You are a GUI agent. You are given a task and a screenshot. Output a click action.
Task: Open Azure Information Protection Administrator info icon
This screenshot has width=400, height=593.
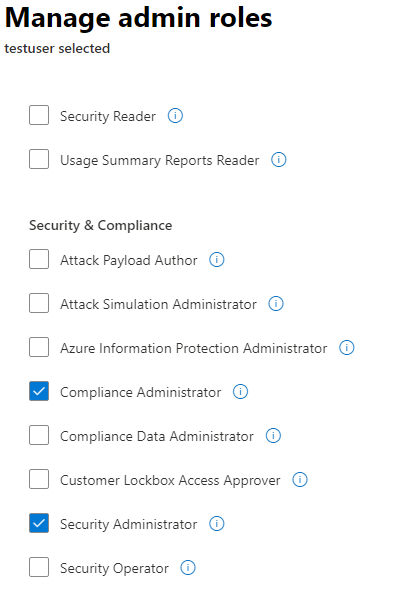(x=347, y=347)
